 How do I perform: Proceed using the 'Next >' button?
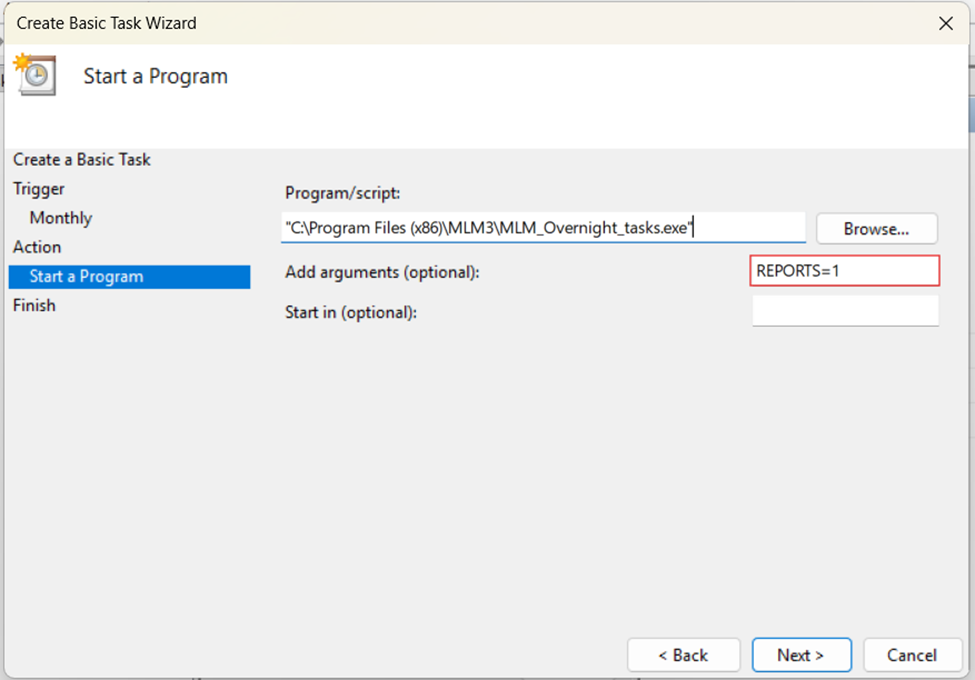[x=801, y=655]
